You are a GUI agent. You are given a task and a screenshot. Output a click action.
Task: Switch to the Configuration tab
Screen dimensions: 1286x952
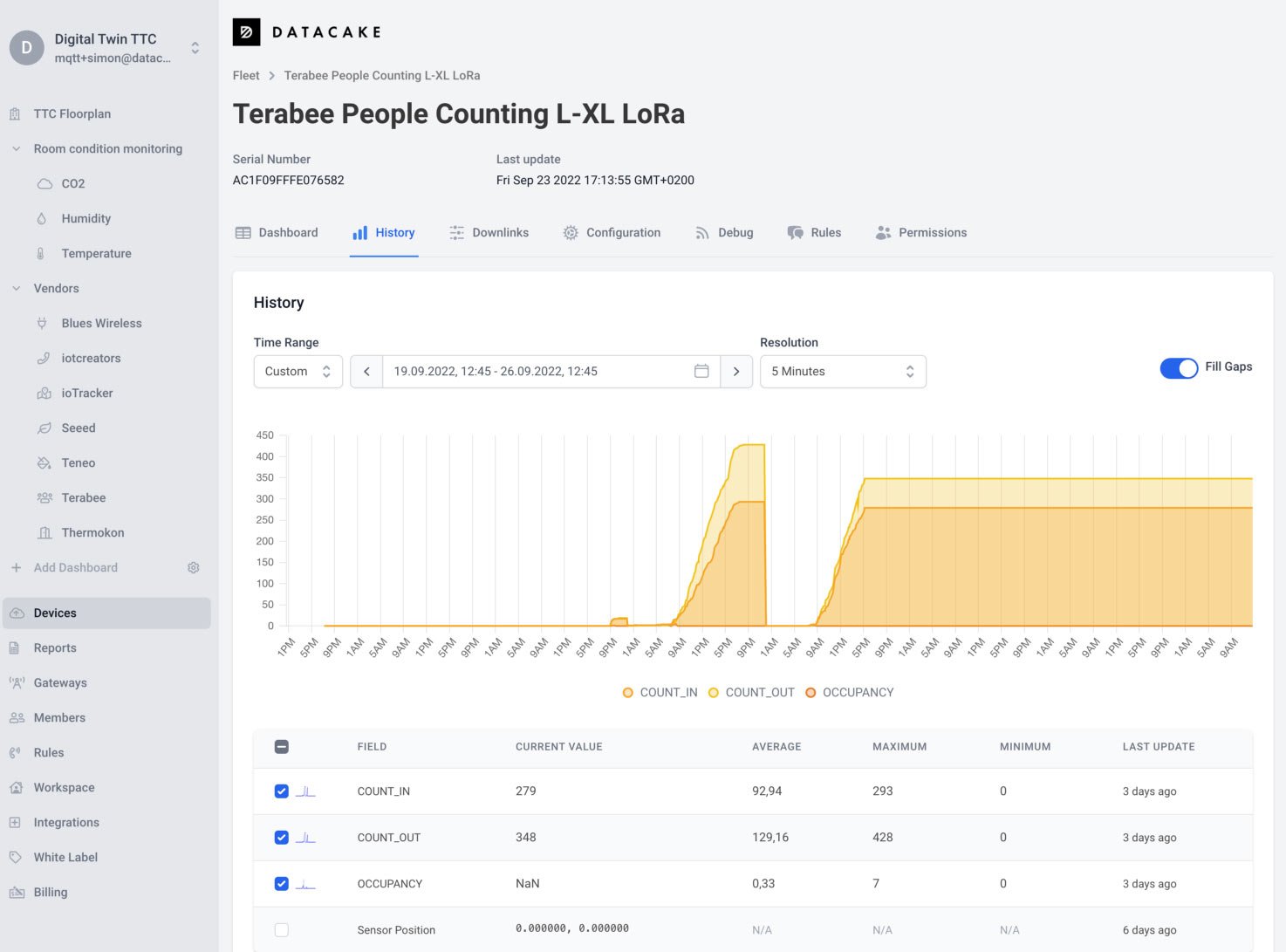pyautogui.click(x=612, y=233)
